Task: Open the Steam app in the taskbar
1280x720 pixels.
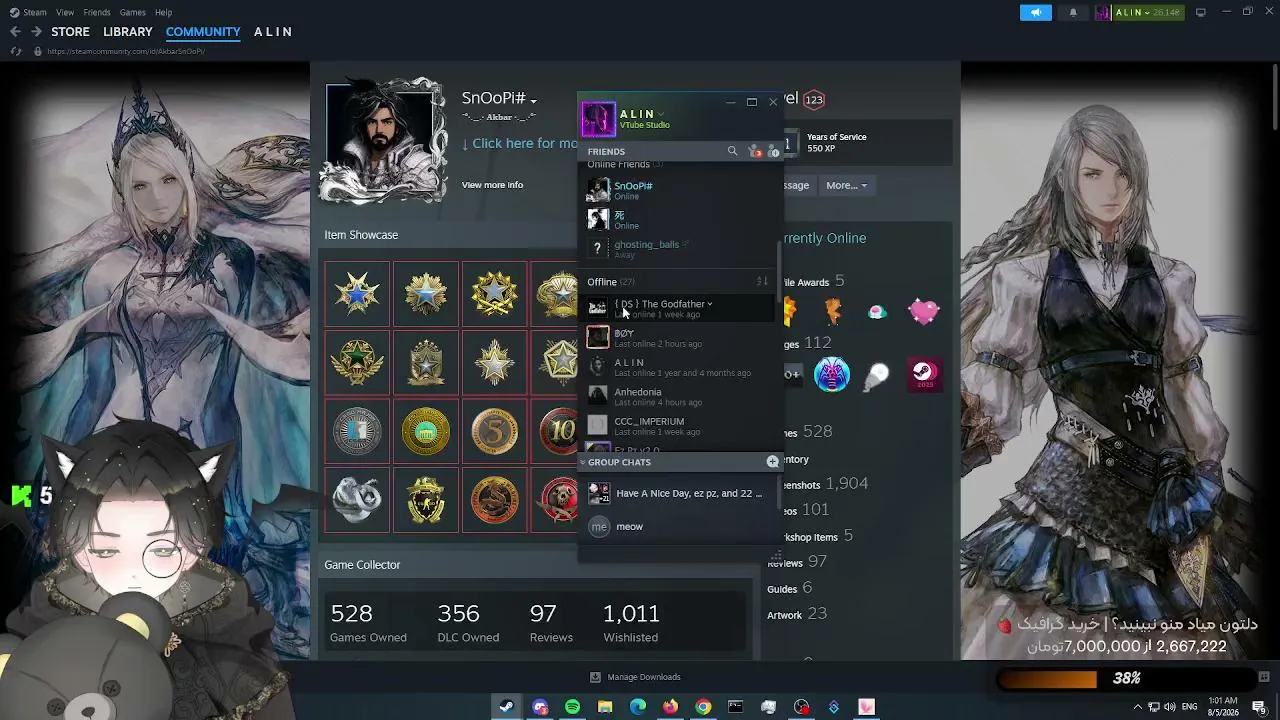Action: click(507, 707)
